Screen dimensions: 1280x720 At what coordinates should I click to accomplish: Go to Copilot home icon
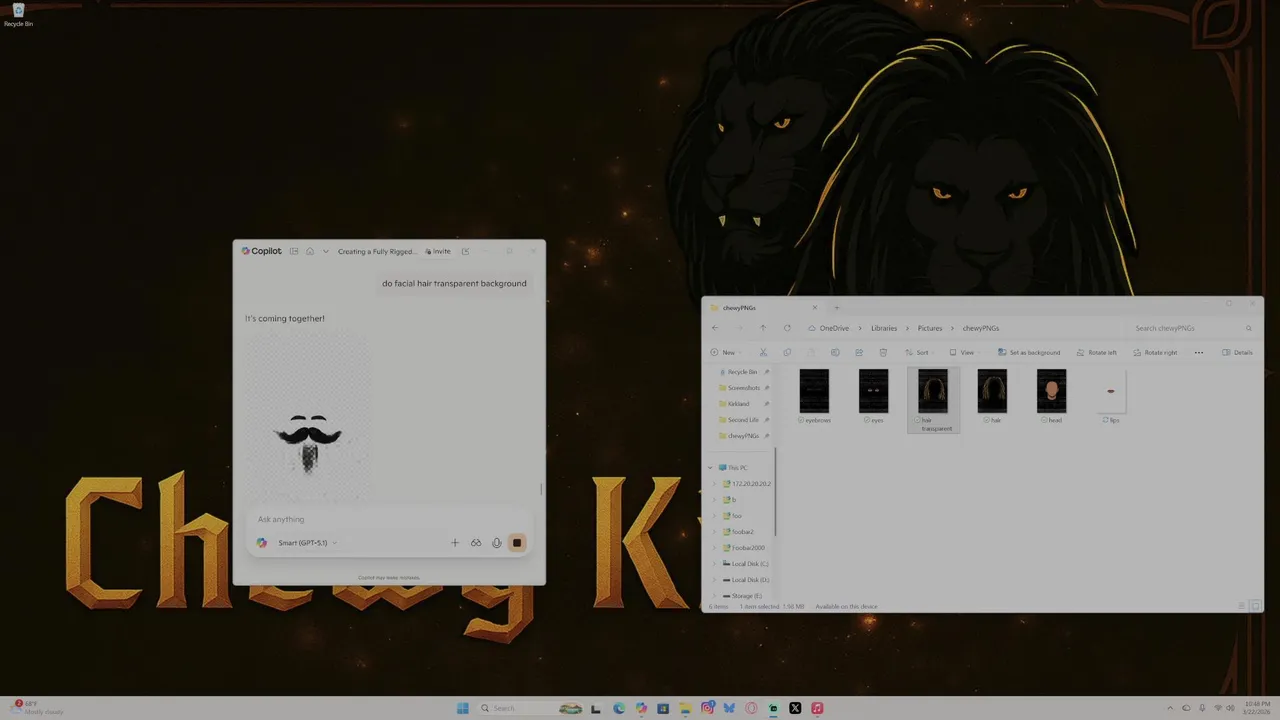coord(310,251)
